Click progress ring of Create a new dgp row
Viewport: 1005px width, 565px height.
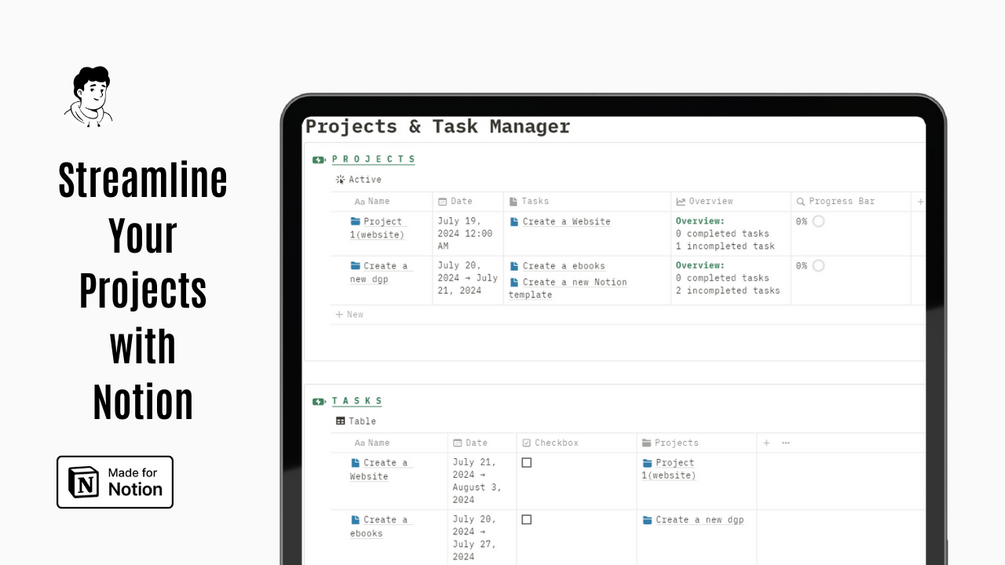click(818, 266)
